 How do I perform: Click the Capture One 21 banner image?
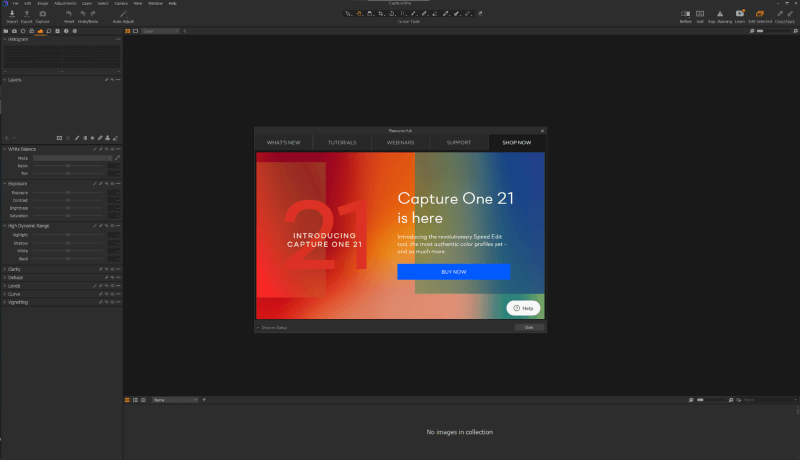pyautogui.click(x=401, y=236)
